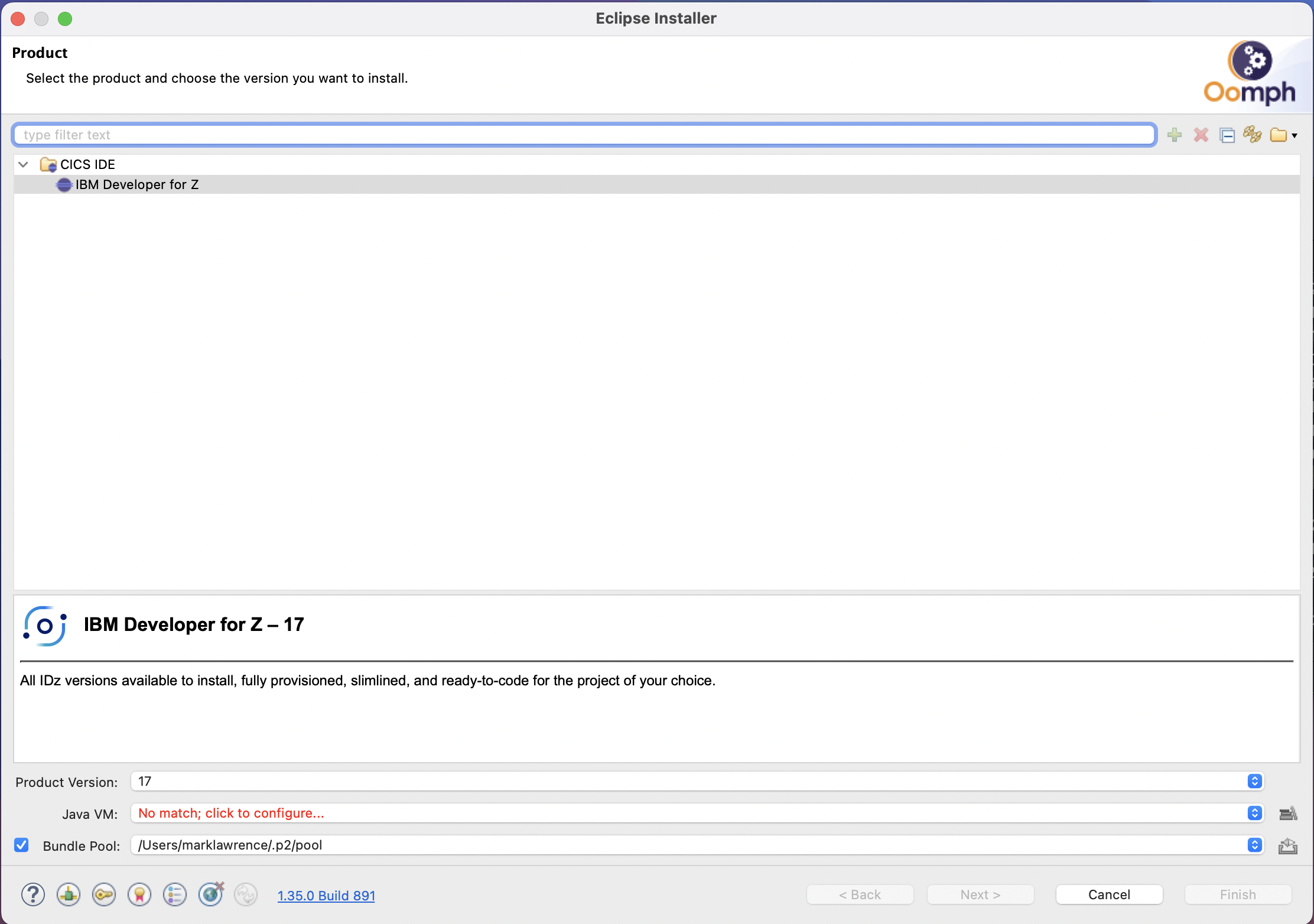
Task: Open the bulleted list preferences icon
Action: point(175,894)
